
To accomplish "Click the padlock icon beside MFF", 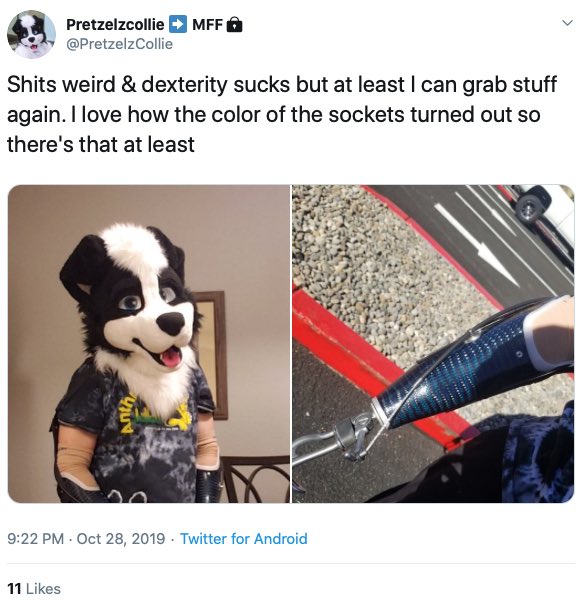I will pos(235,25).
